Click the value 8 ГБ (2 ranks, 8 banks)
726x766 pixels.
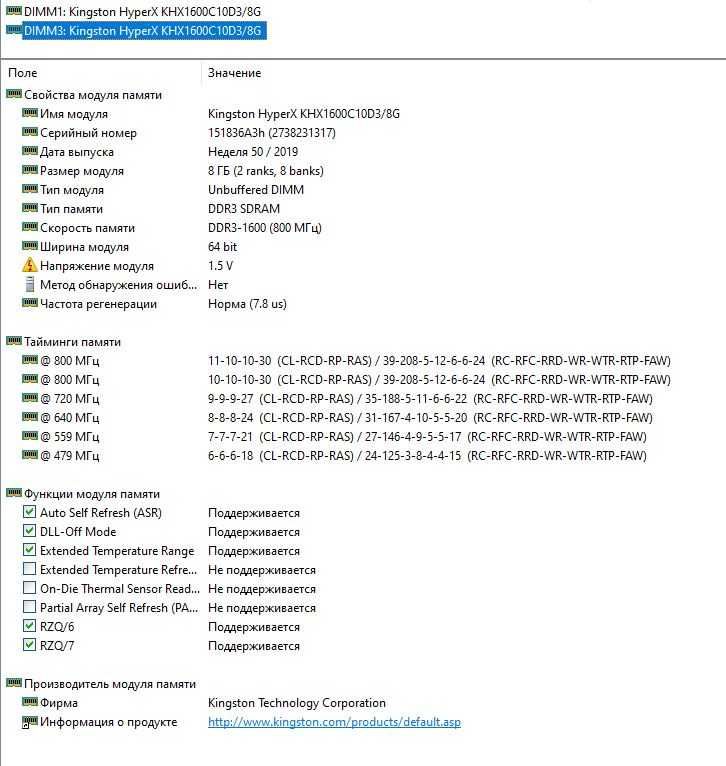coord(266,171)
